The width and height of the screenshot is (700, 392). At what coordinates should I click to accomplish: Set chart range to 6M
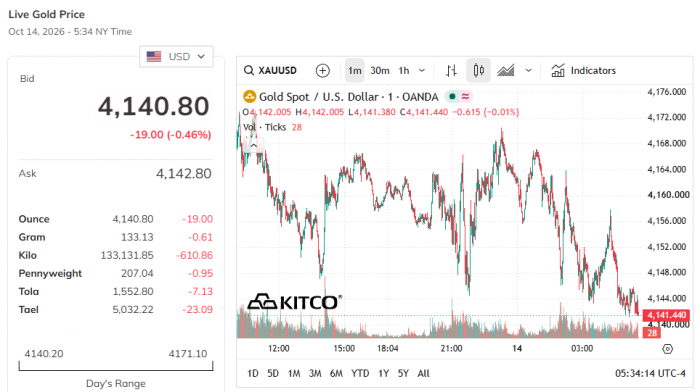[x=336, y=373]
